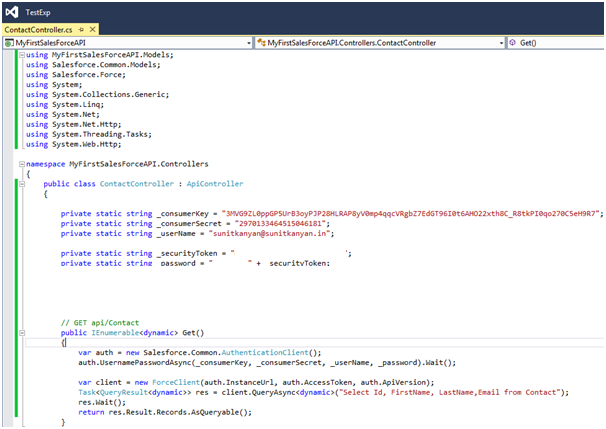Click the 'sunitkanyan@sunitkanyan.in' string
This screenshot has height=429, width=606.
click(269, 234)
